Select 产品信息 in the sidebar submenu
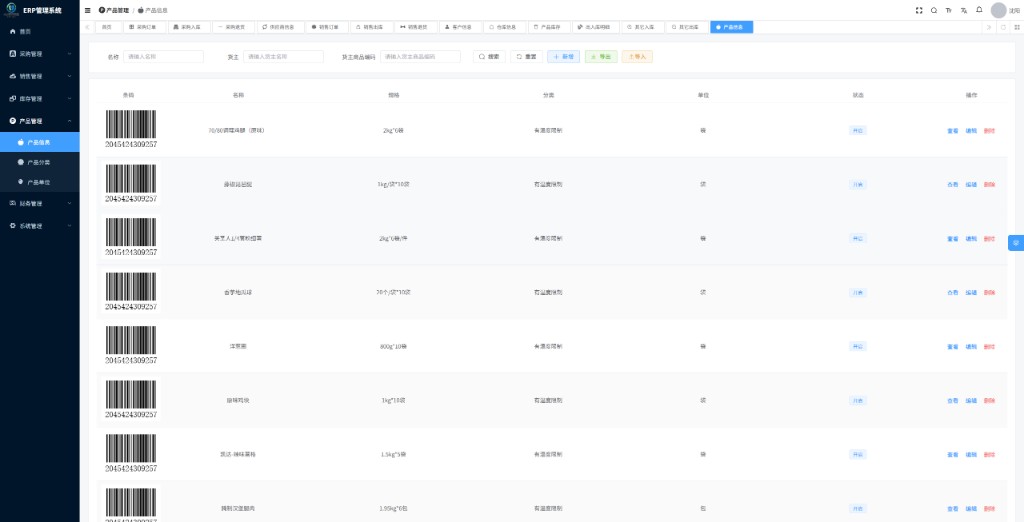This screenshot has height=522, width=1024. click(x=40, y=142)
